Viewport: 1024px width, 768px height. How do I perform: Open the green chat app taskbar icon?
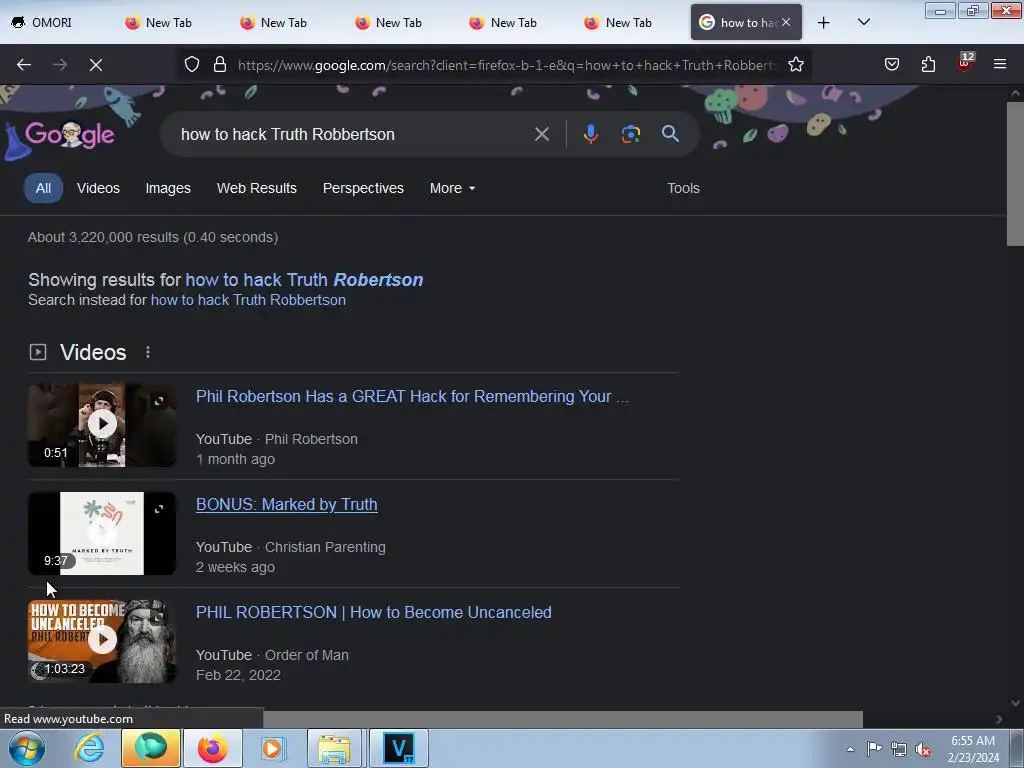151,748
